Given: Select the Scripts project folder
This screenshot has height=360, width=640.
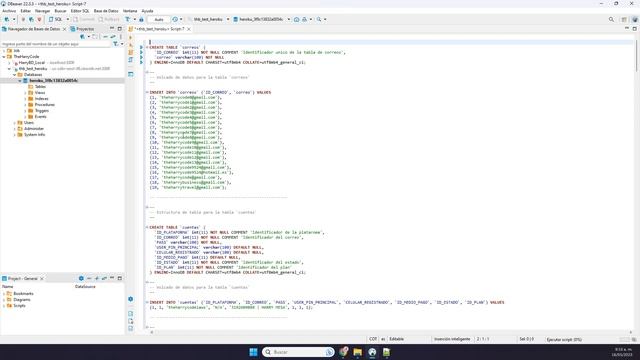Looking at the screenshot, I should (19, 306).
